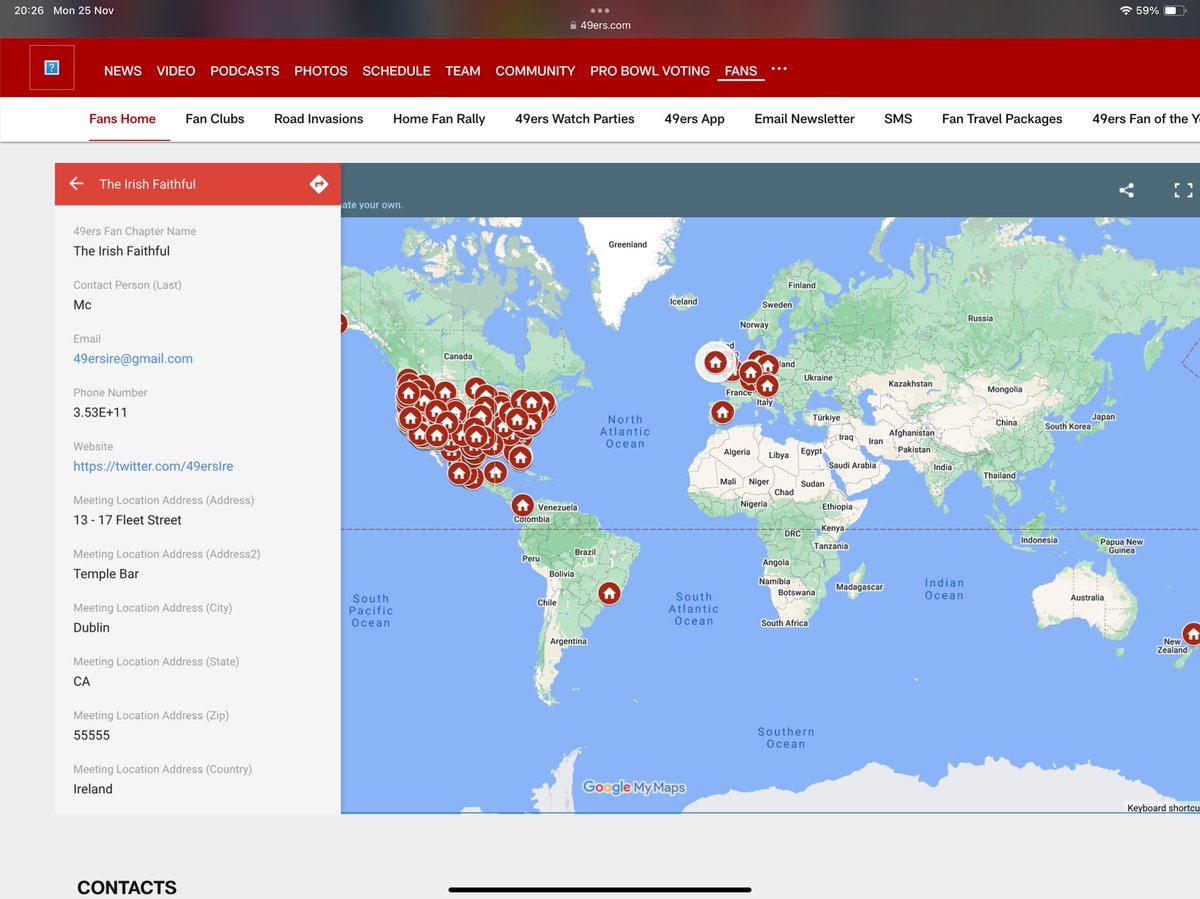
Task: Click the 49ers logo in header
Action: click(52, 68)
